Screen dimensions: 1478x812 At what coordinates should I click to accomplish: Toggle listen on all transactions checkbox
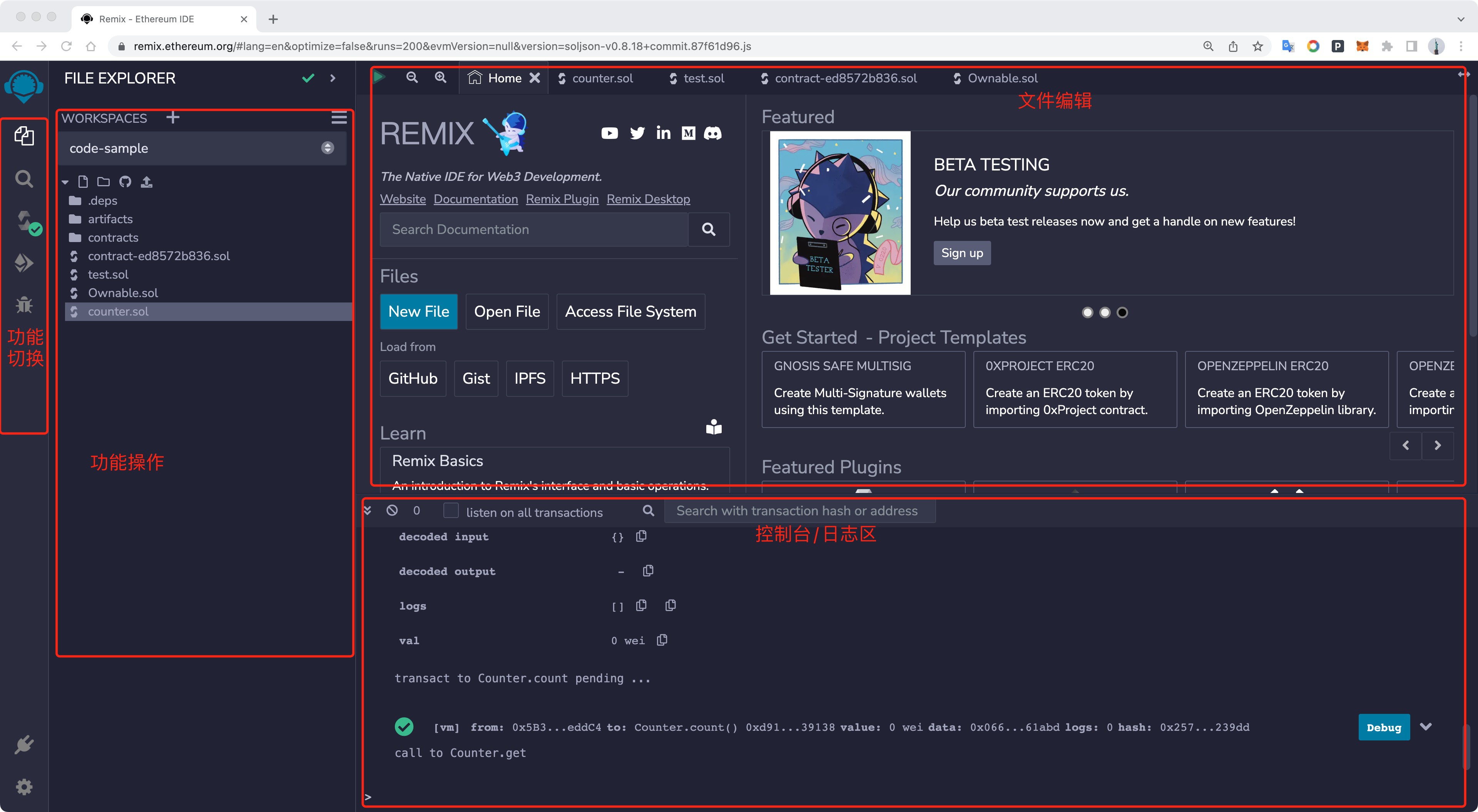click(451, 511)
